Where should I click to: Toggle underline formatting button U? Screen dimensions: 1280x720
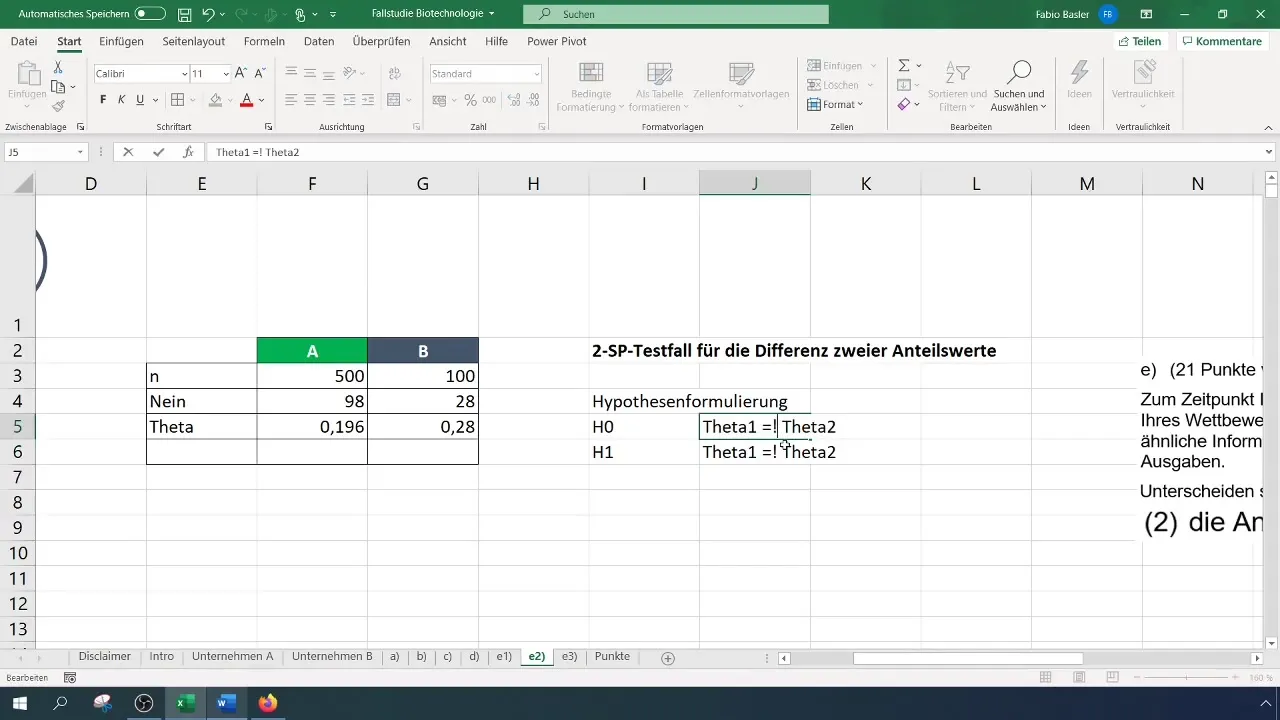[x=140, y=100]
